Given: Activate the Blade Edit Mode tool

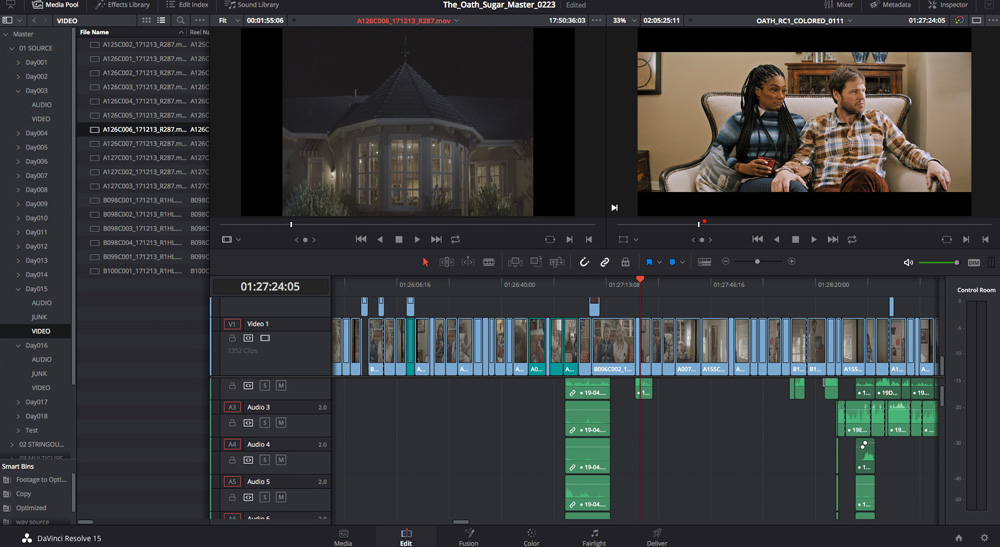Looking at the screenshot, I should pos(489,262).
